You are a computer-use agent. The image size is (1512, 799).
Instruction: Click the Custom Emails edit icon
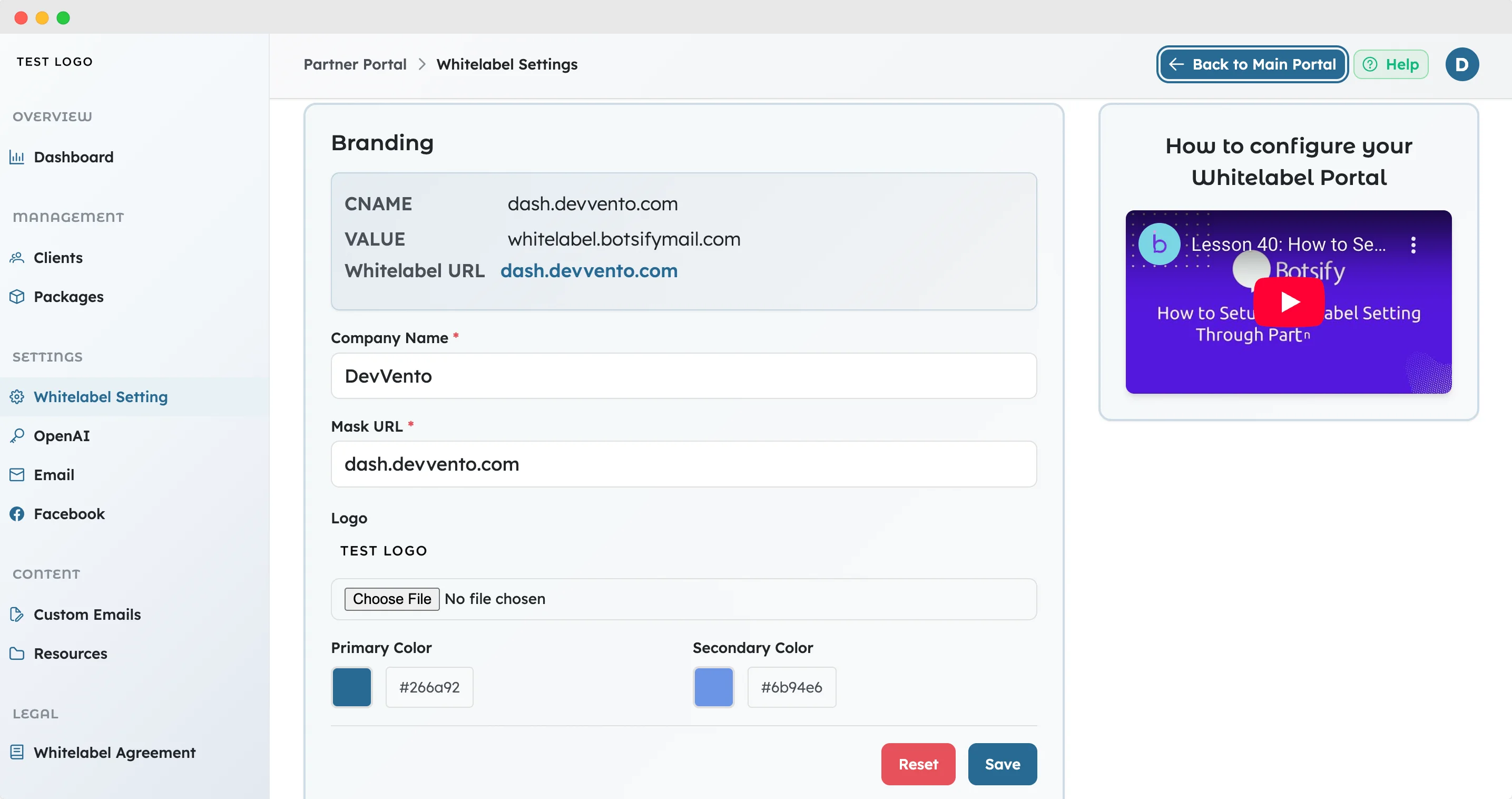[x=17, y=614]
